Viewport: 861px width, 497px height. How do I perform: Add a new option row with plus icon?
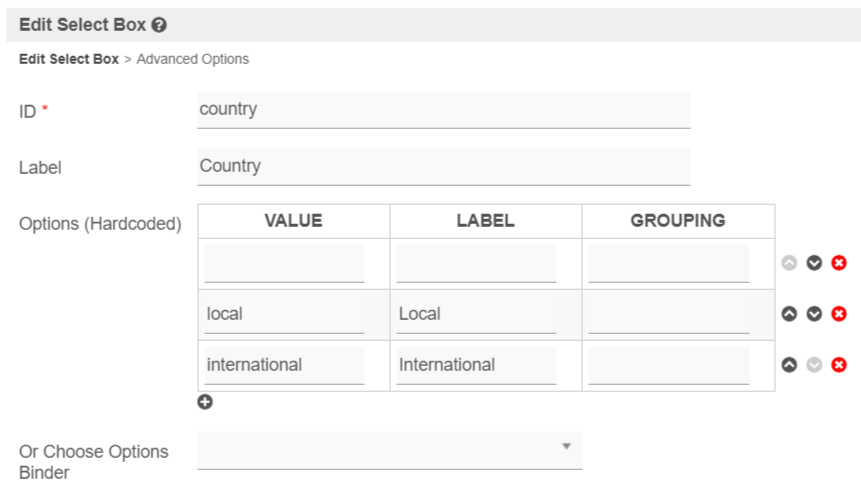tap(205, 402)
